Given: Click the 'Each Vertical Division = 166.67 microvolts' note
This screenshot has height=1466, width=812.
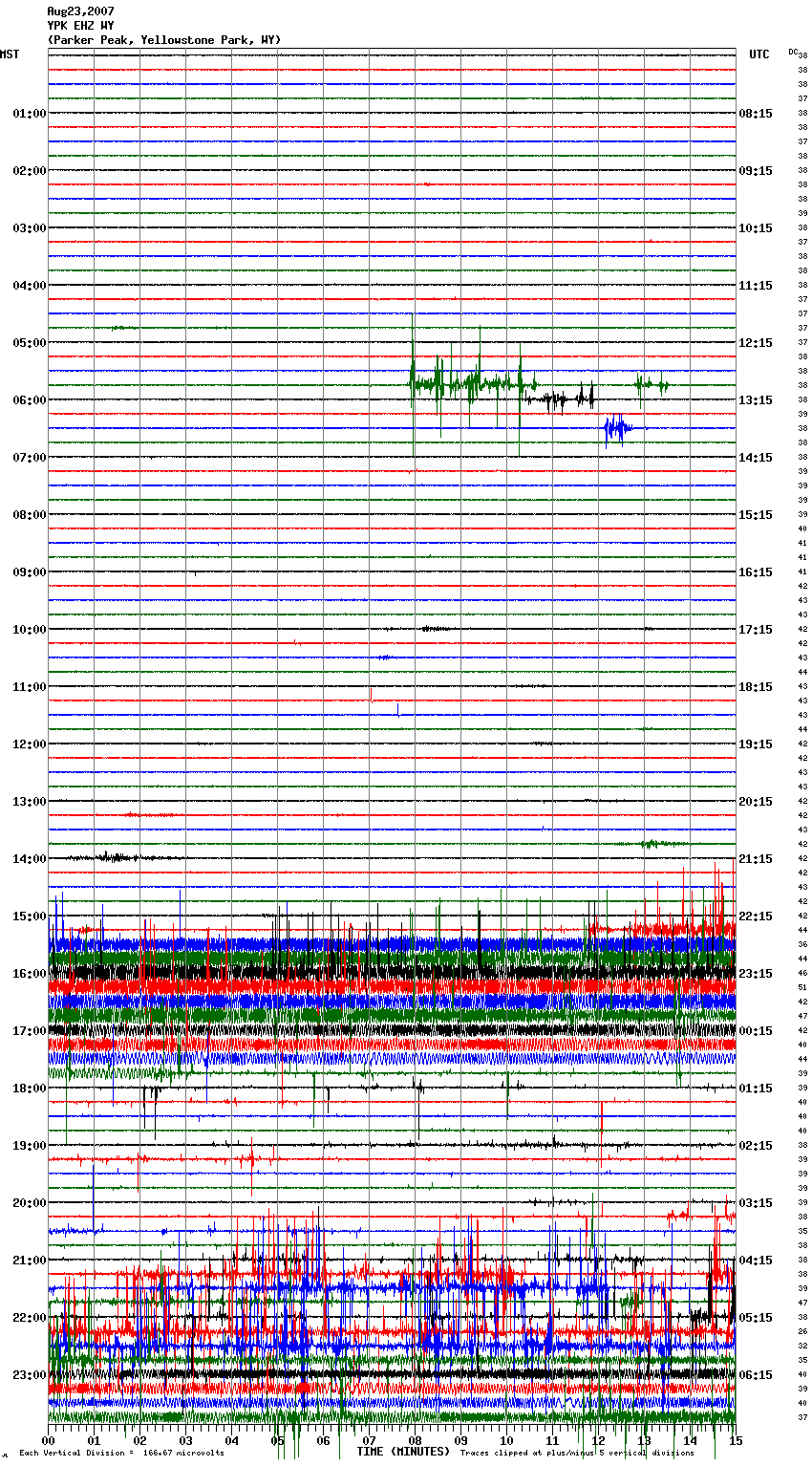Looking at the screenshot, I should (x=121, y=1453).
